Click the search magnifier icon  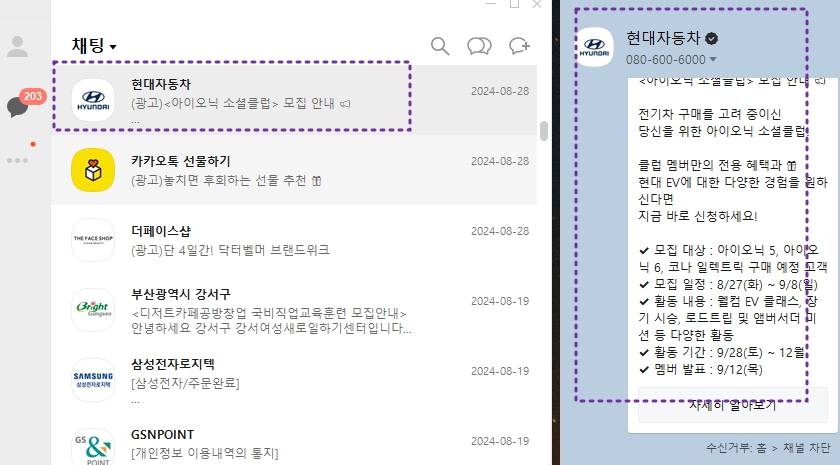440,46
